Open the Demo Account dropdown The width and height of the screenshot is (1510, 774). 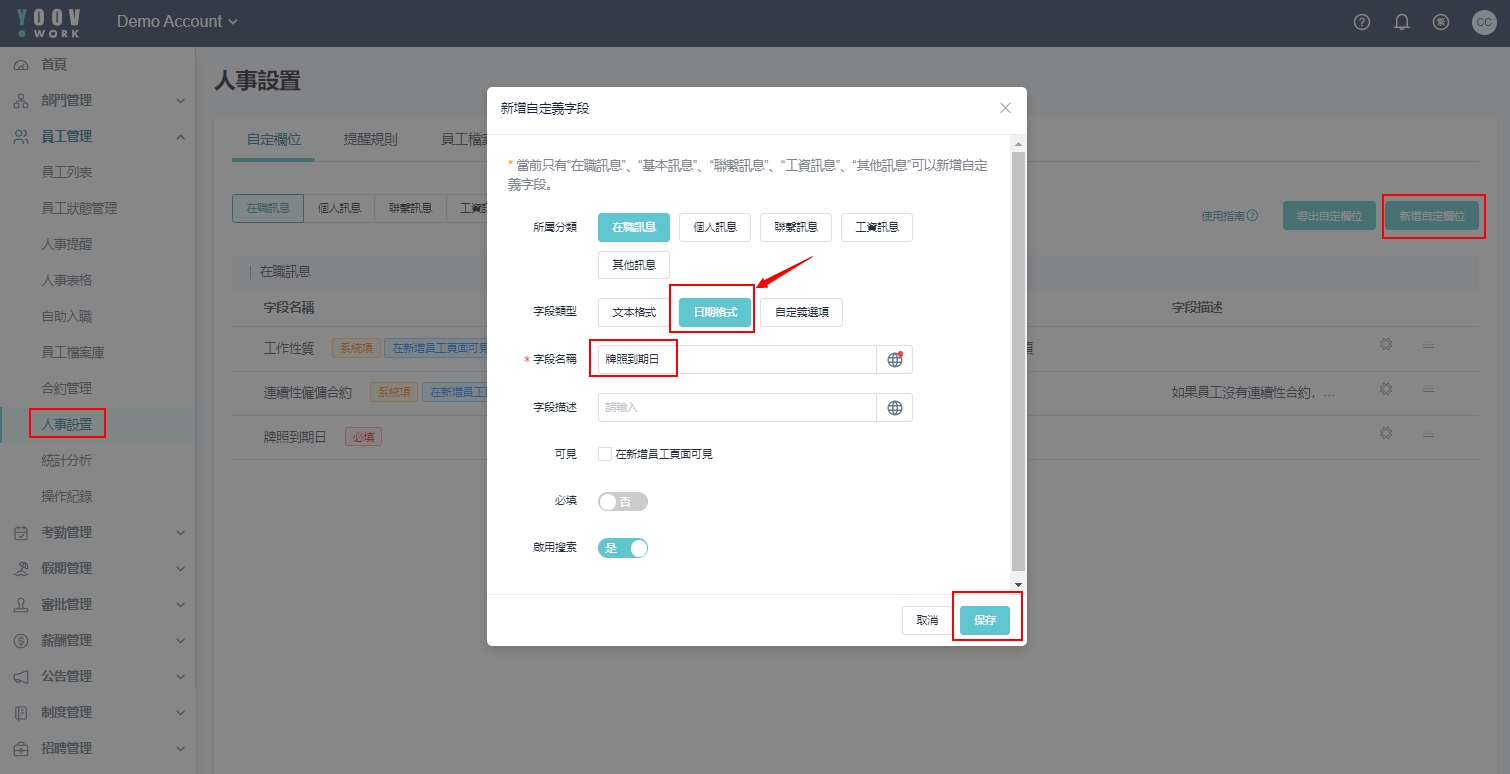click(177, 22)
